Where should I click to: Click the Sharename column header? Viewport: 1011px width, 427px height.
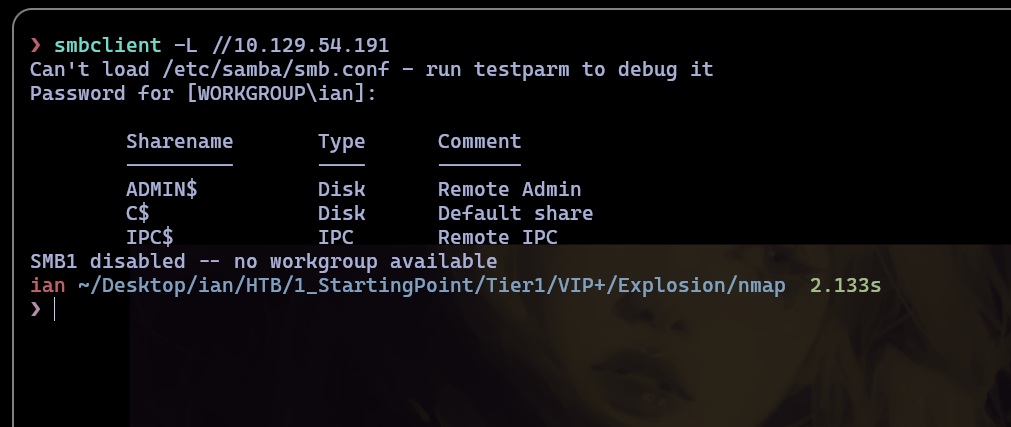coord(180,141)
